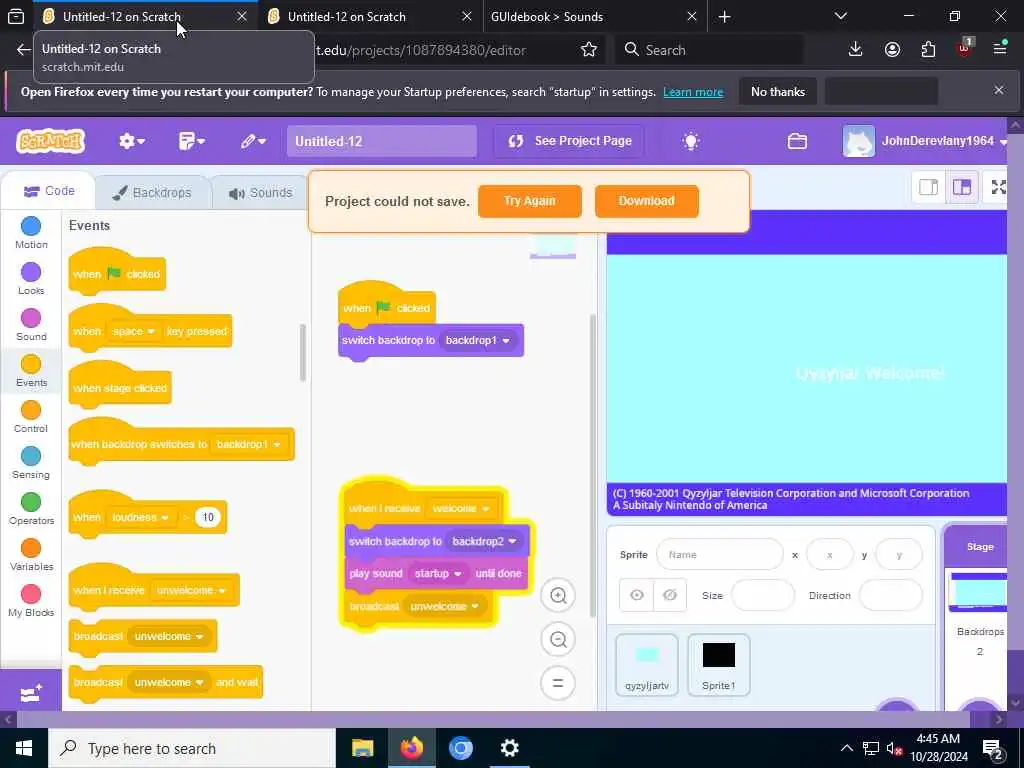This screenshot has width=1024, height=768.
Task: Open the settings gear menu
Action: point(131,141)
